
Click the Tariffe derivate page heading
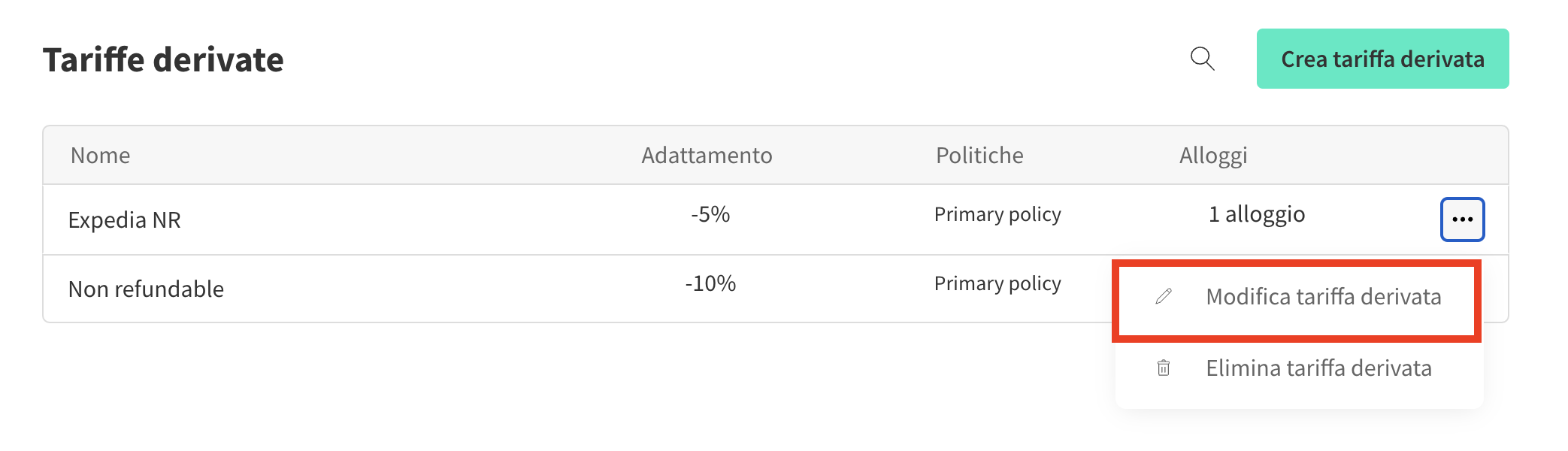pos(163,59)
